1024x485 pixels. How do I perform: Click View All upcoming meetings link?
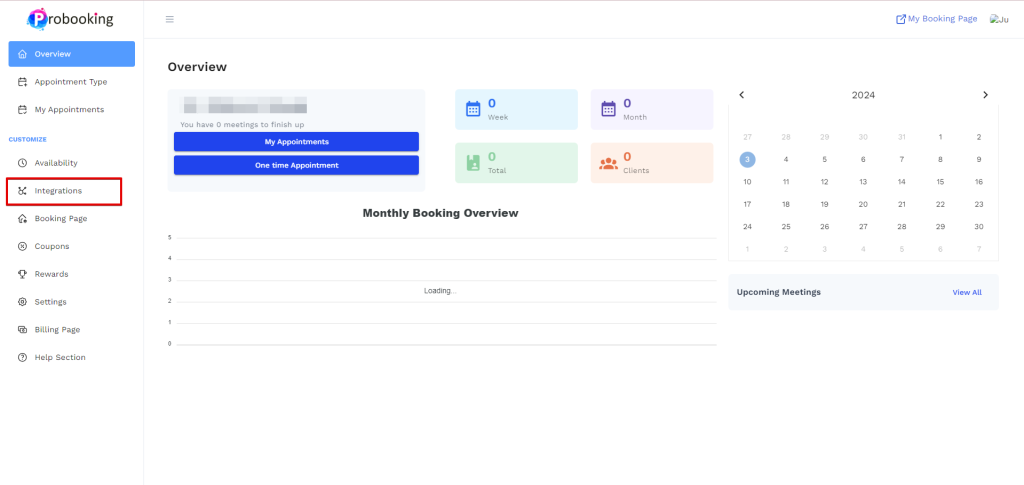click(x=966, y=292)
